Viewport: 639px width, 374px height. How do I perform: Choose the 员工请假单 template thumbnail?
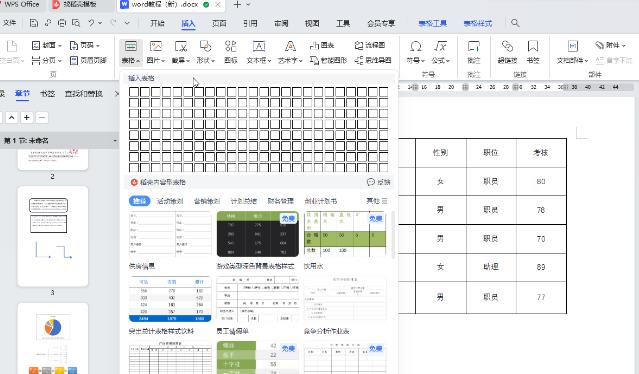coord(258,299)
